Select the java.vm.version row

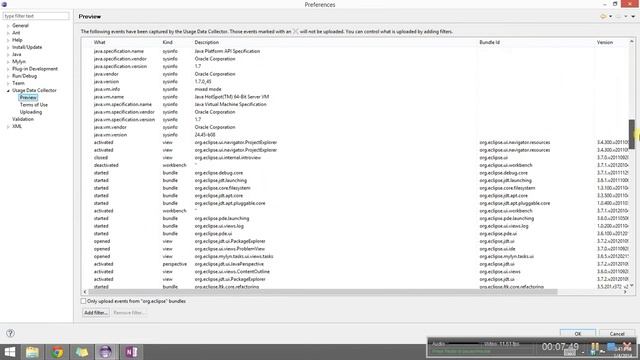[x=355, y=135]
